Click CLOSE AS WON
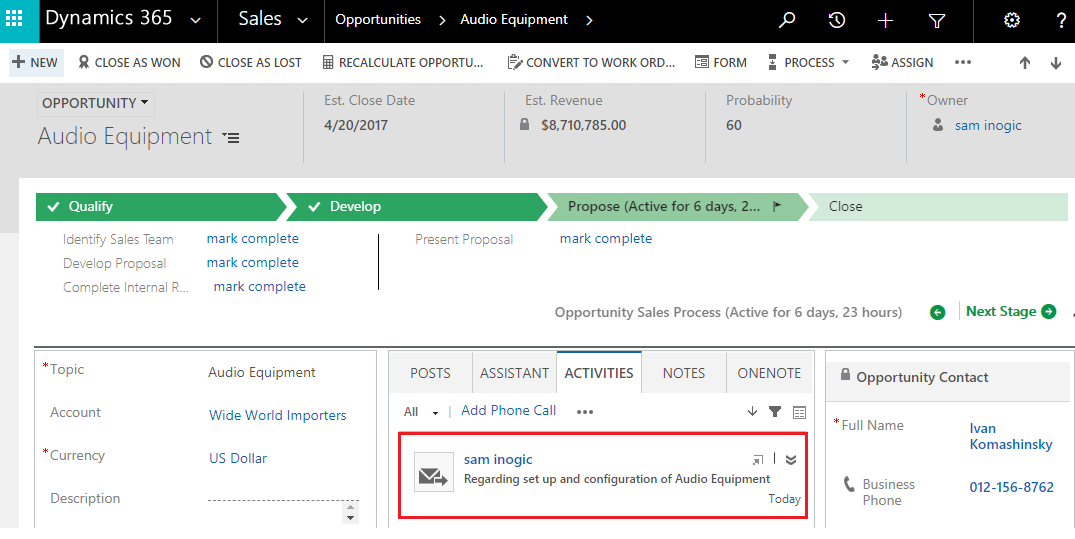1075x539 pixels. [x=130, y=62]
